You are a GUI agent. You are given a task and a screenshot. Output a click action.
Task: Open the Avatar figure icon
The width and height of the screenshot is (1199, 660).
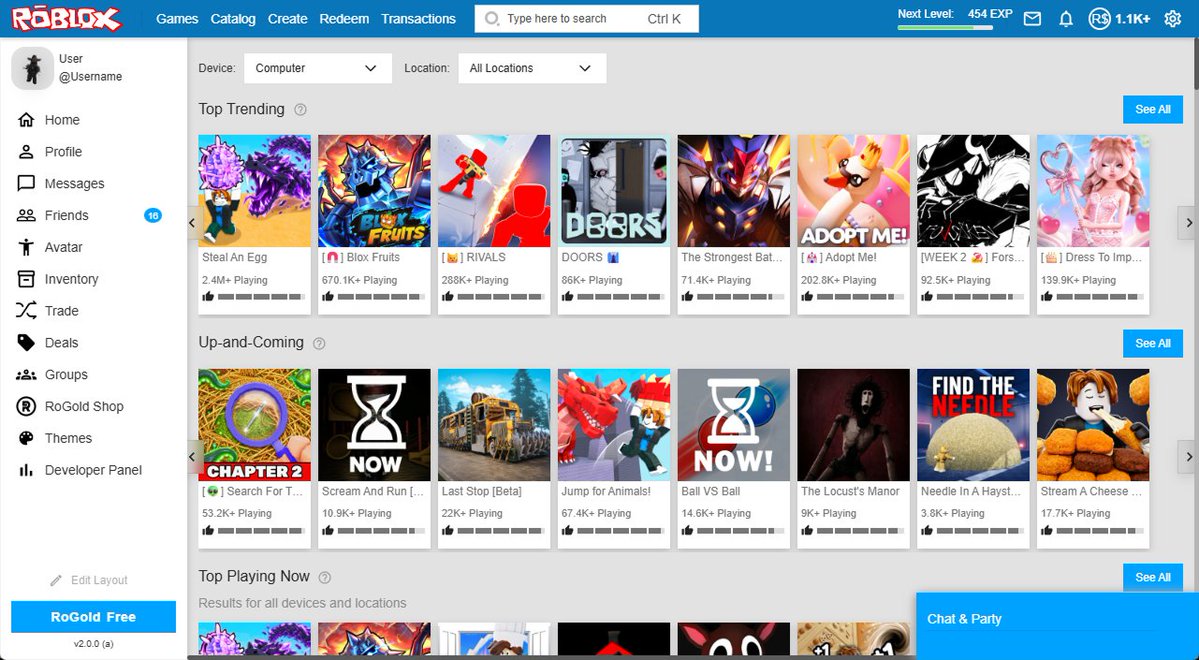[26, 247]
